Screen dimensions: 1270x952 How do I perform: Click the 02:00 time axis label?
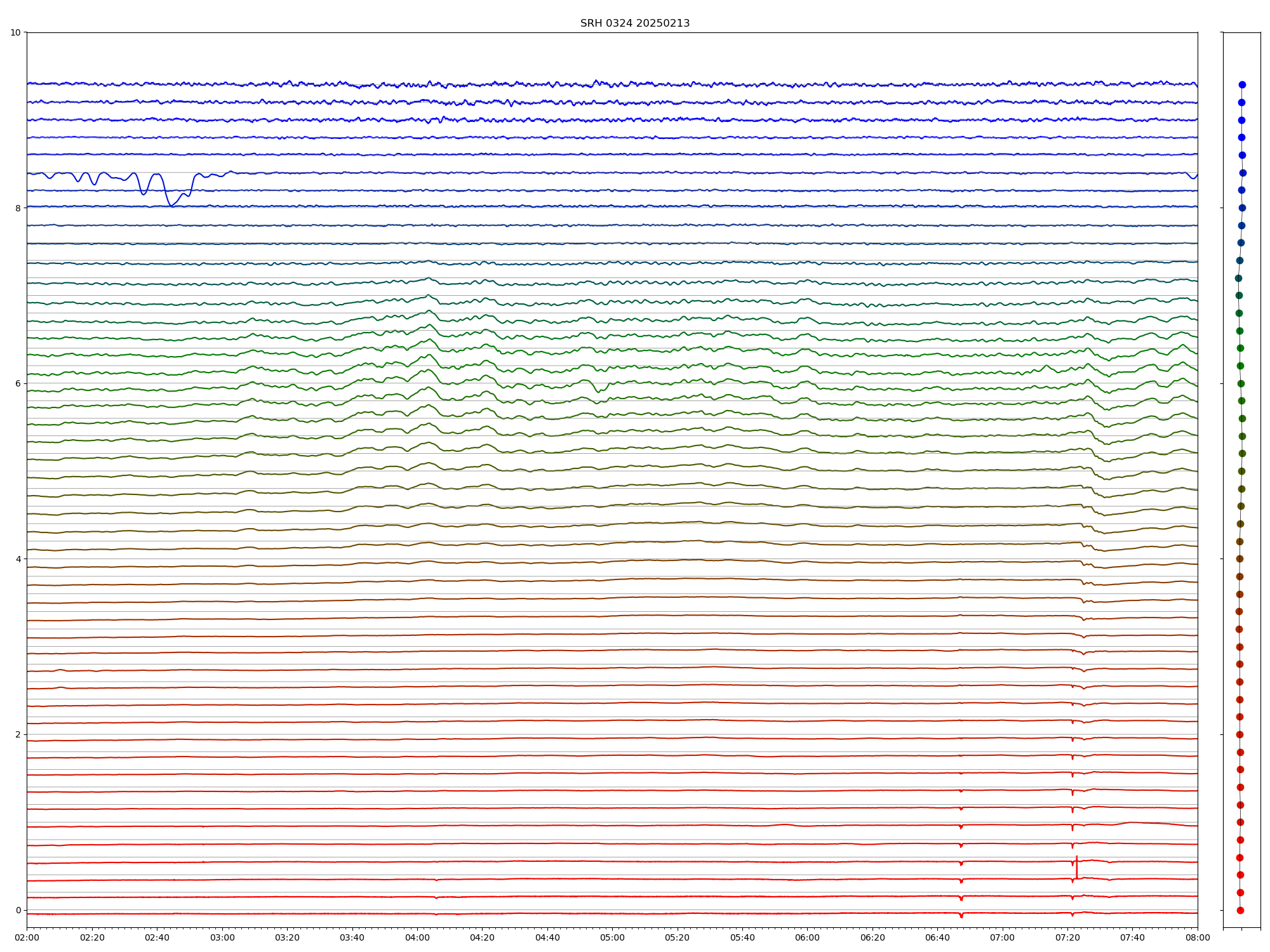tap(27, 937)
